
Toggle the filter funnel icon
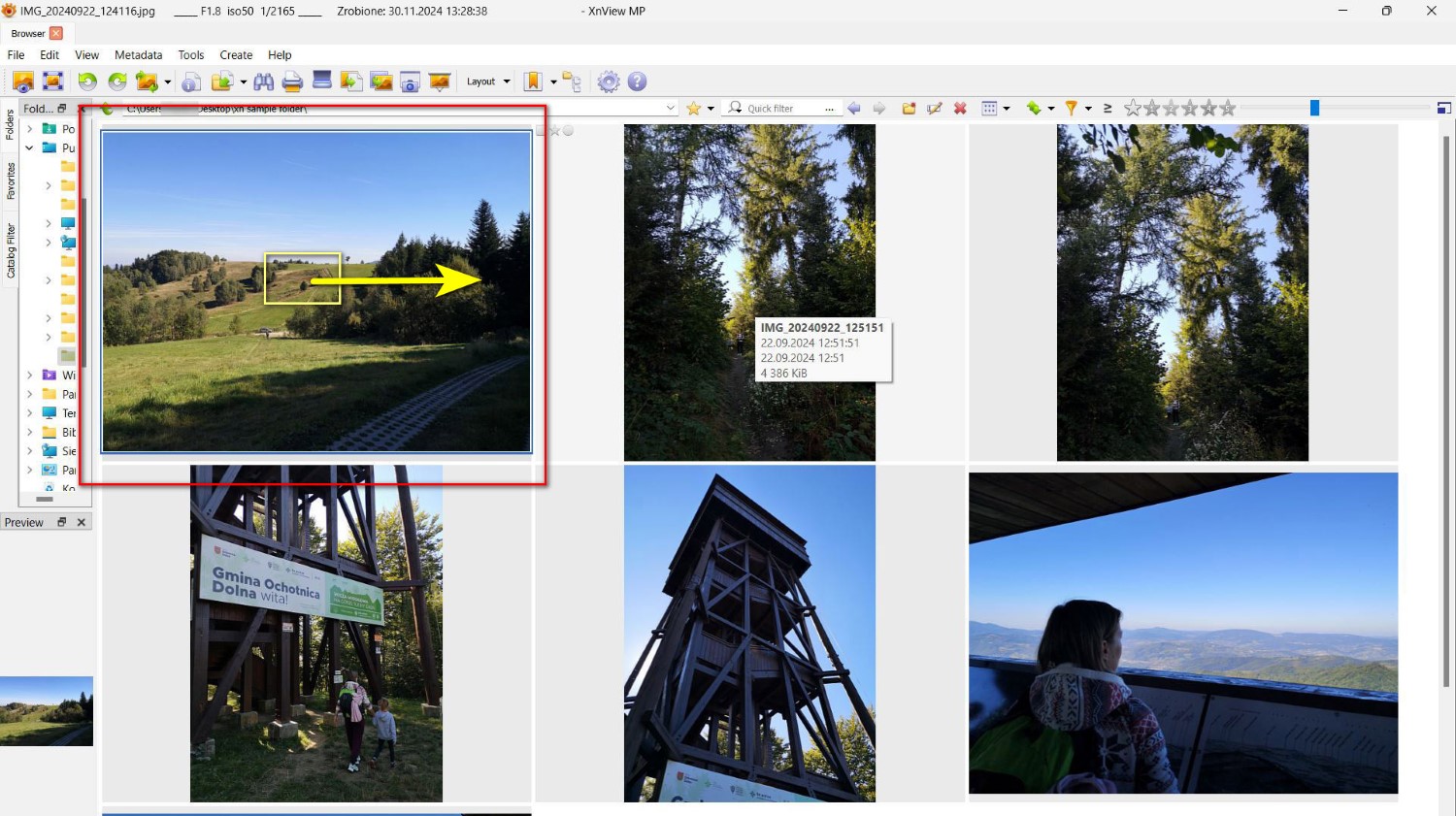(1071, 109)
